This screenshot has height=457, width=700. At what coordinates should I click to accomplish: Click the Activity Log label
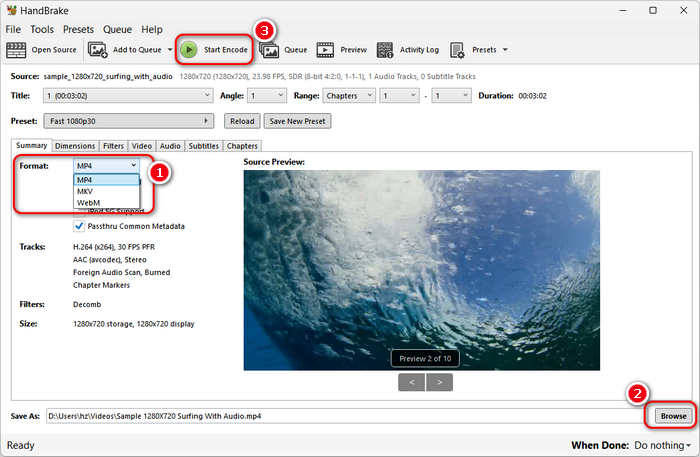point(419,50)
